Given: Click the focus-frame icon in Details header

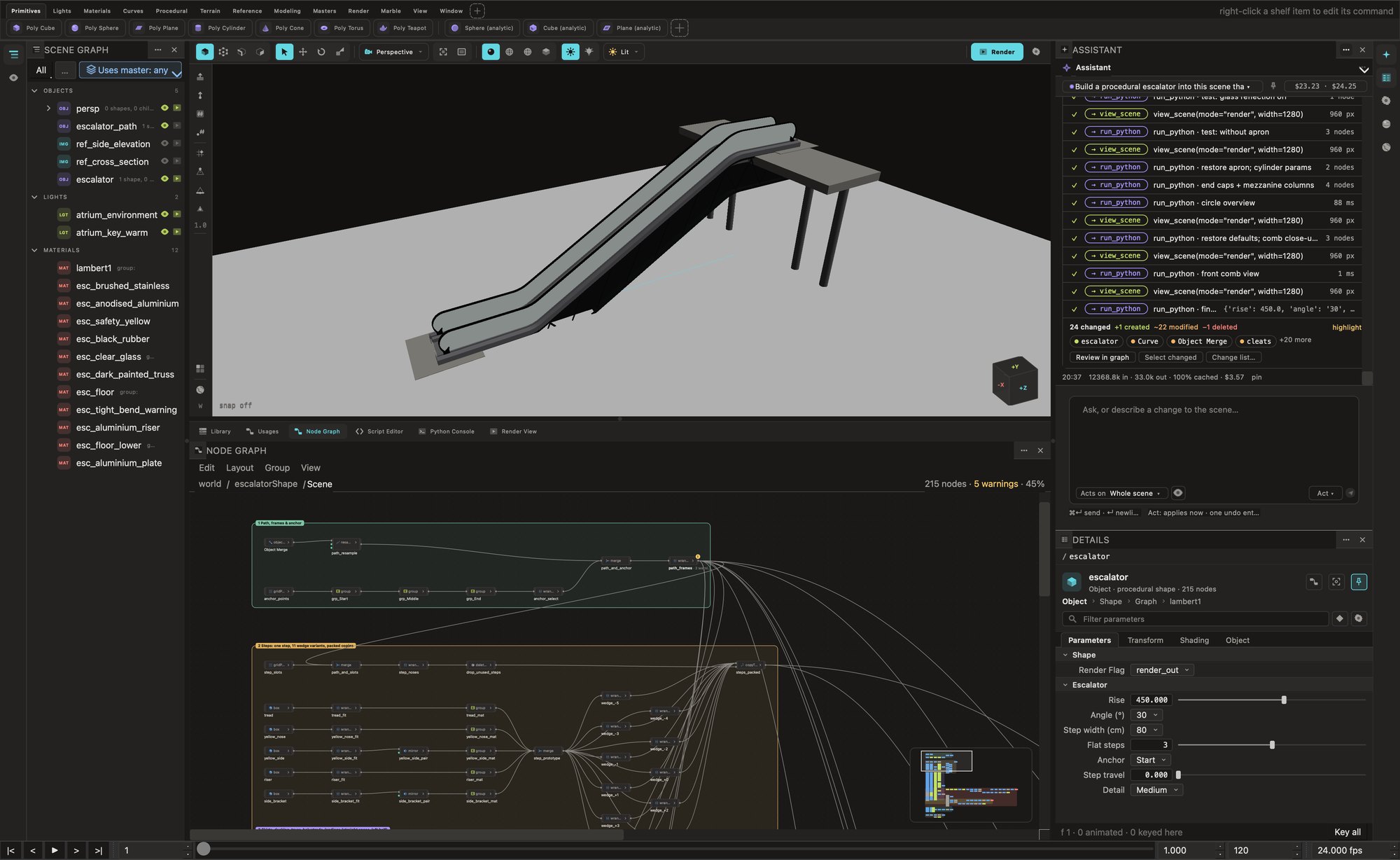Looking at the screenshot, I should click(x=1336, y=582).
